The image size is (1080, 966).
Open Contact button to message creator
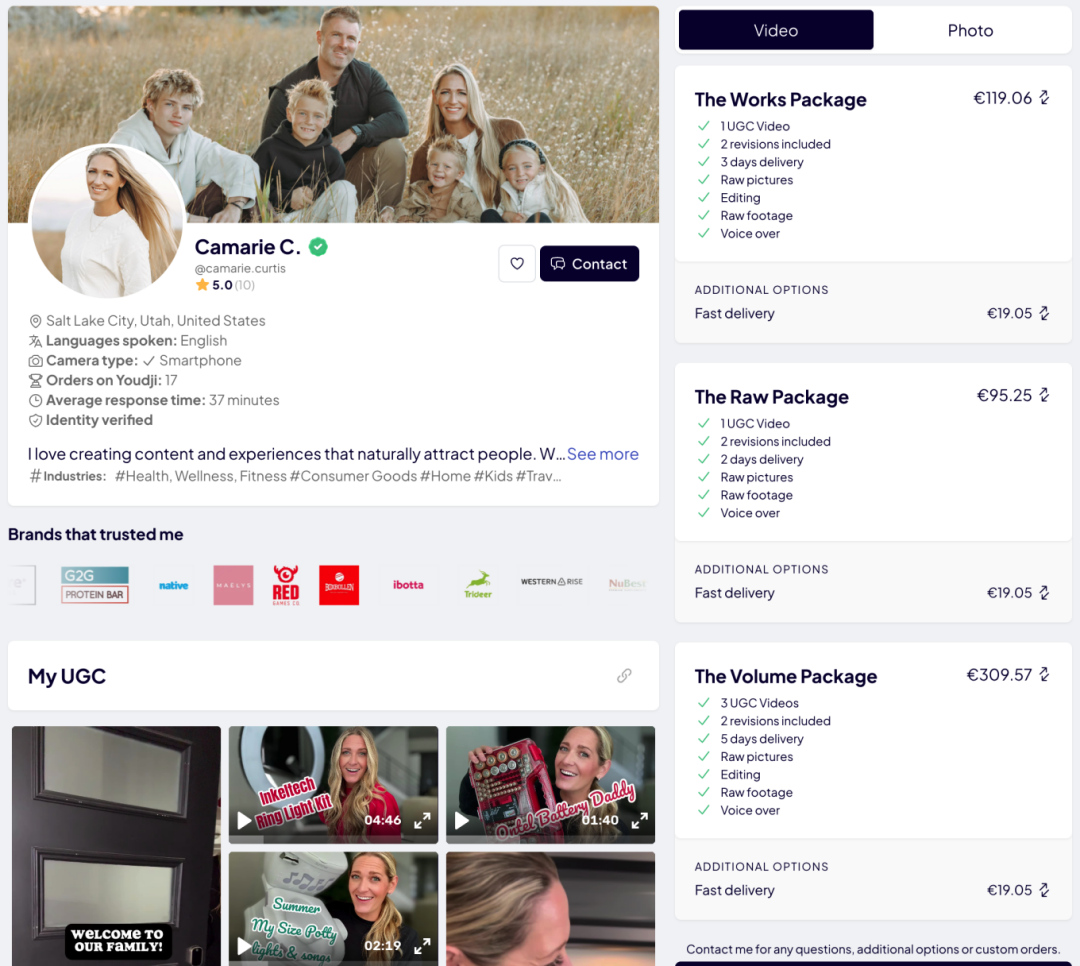590,263
